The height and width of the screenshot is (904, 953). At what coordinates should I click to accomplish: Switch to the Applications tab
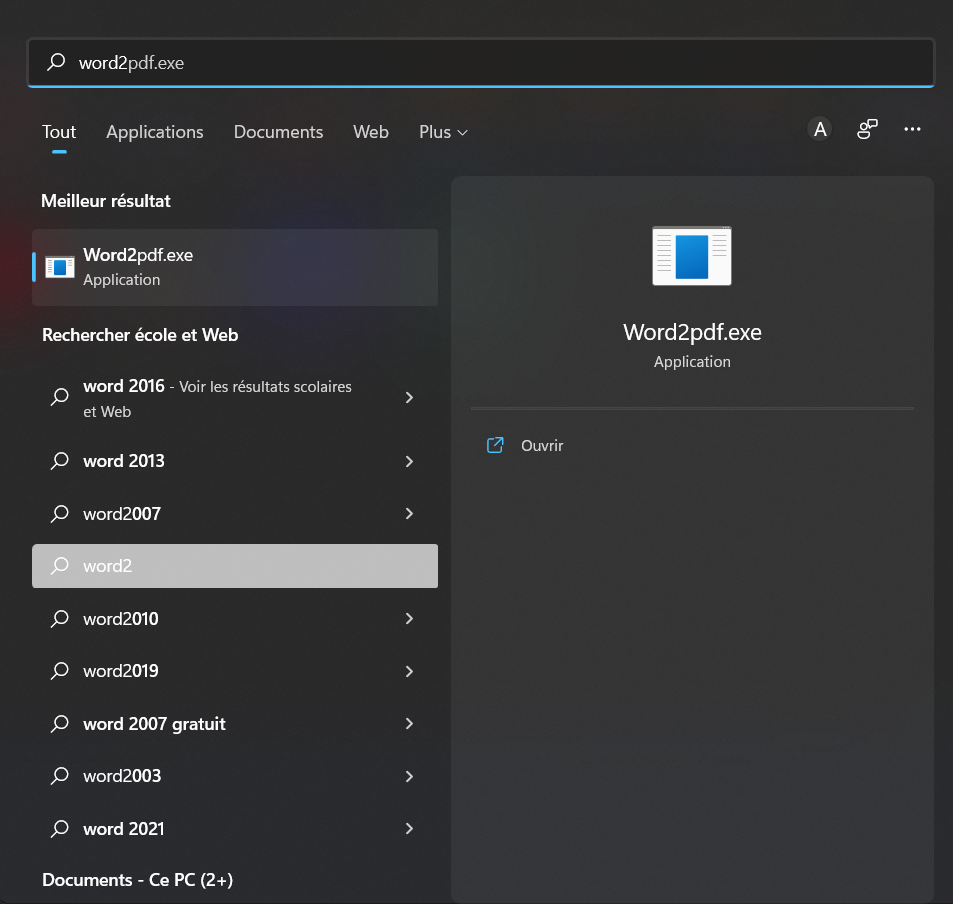pyautogui.click(x=155, y=132)
